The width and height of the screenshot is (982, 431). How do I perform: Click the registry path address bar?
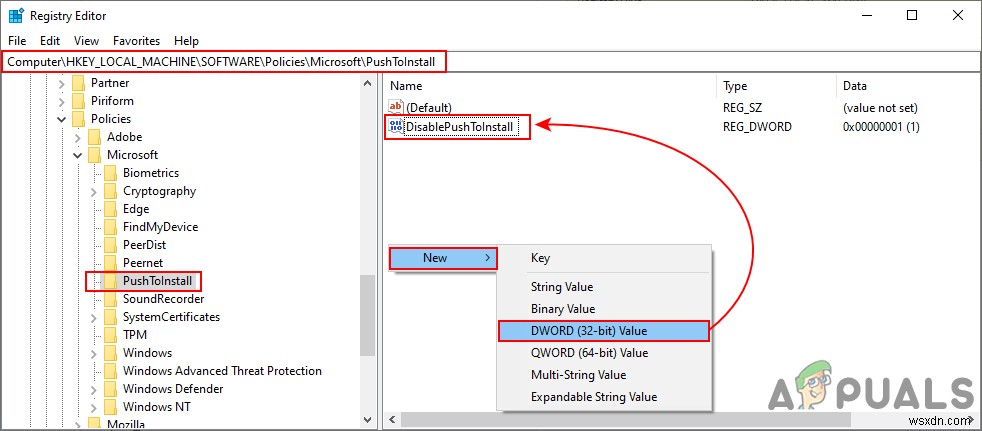(491, 61)
